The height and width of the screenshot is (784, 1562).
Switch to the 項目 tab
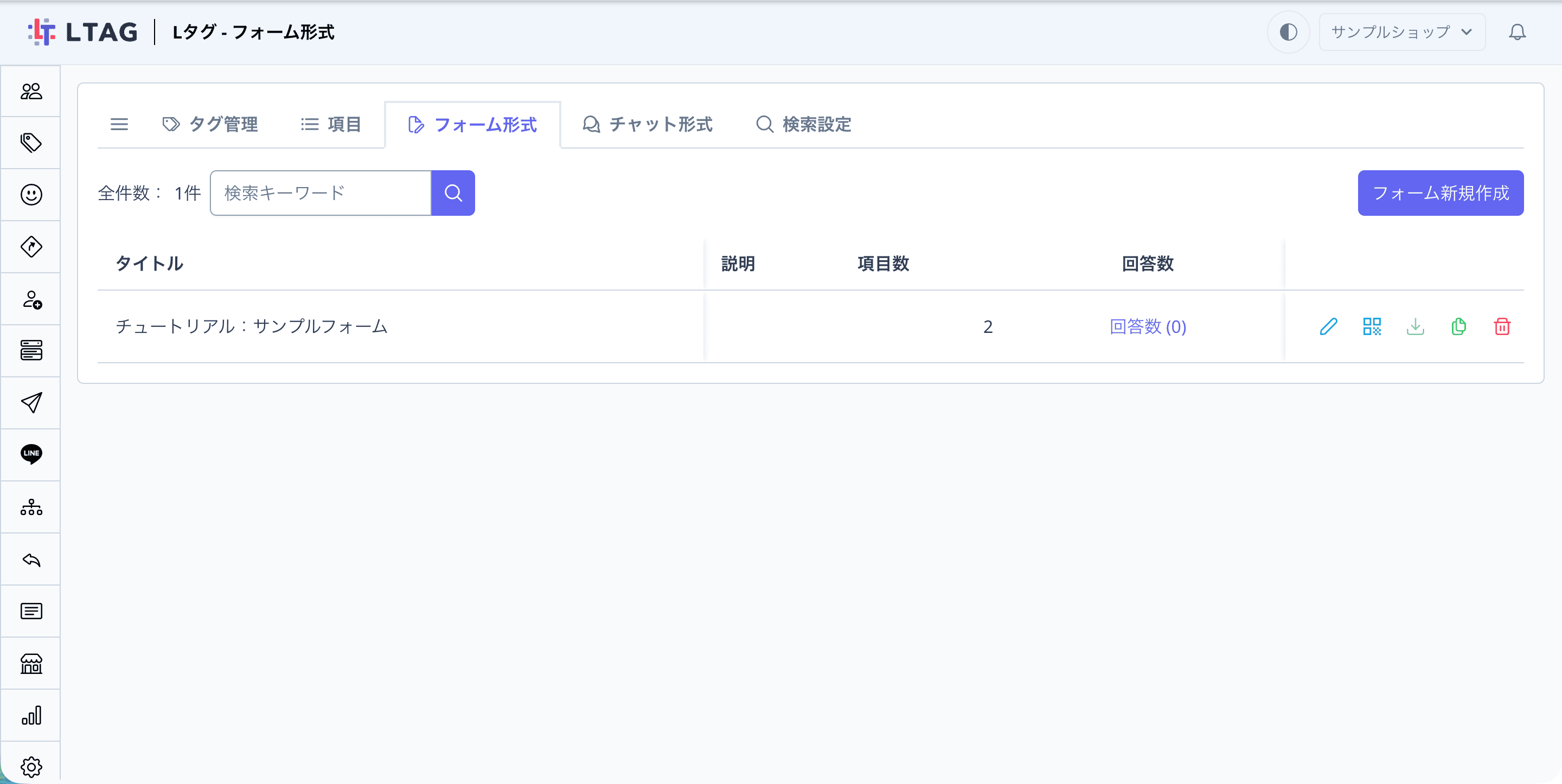331,124
